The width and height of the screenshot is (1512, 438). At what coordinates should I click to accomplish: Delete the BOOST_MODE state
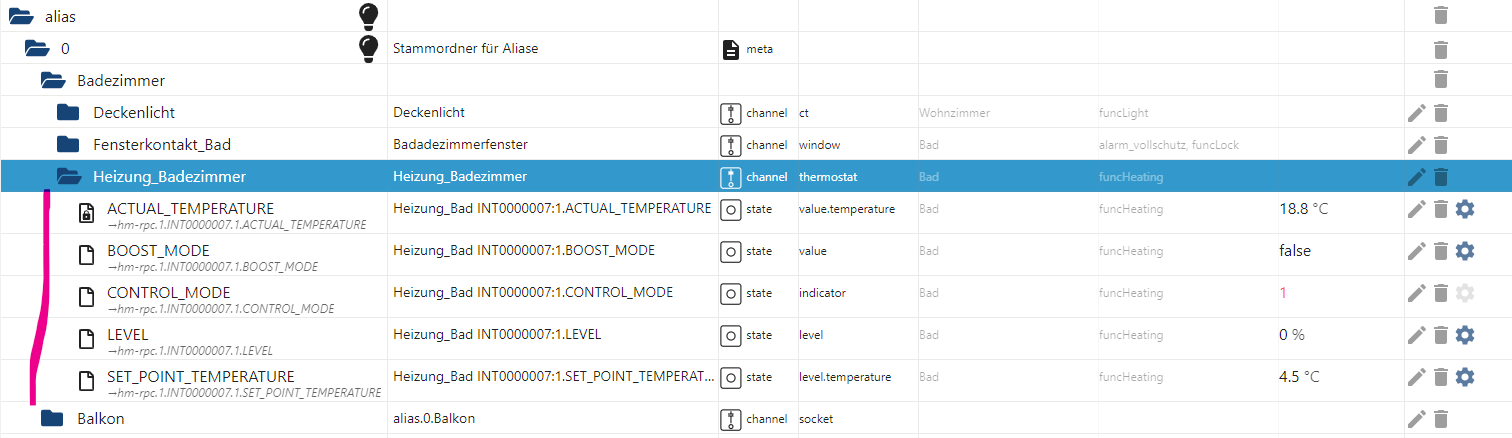[x=1440, y=251]
